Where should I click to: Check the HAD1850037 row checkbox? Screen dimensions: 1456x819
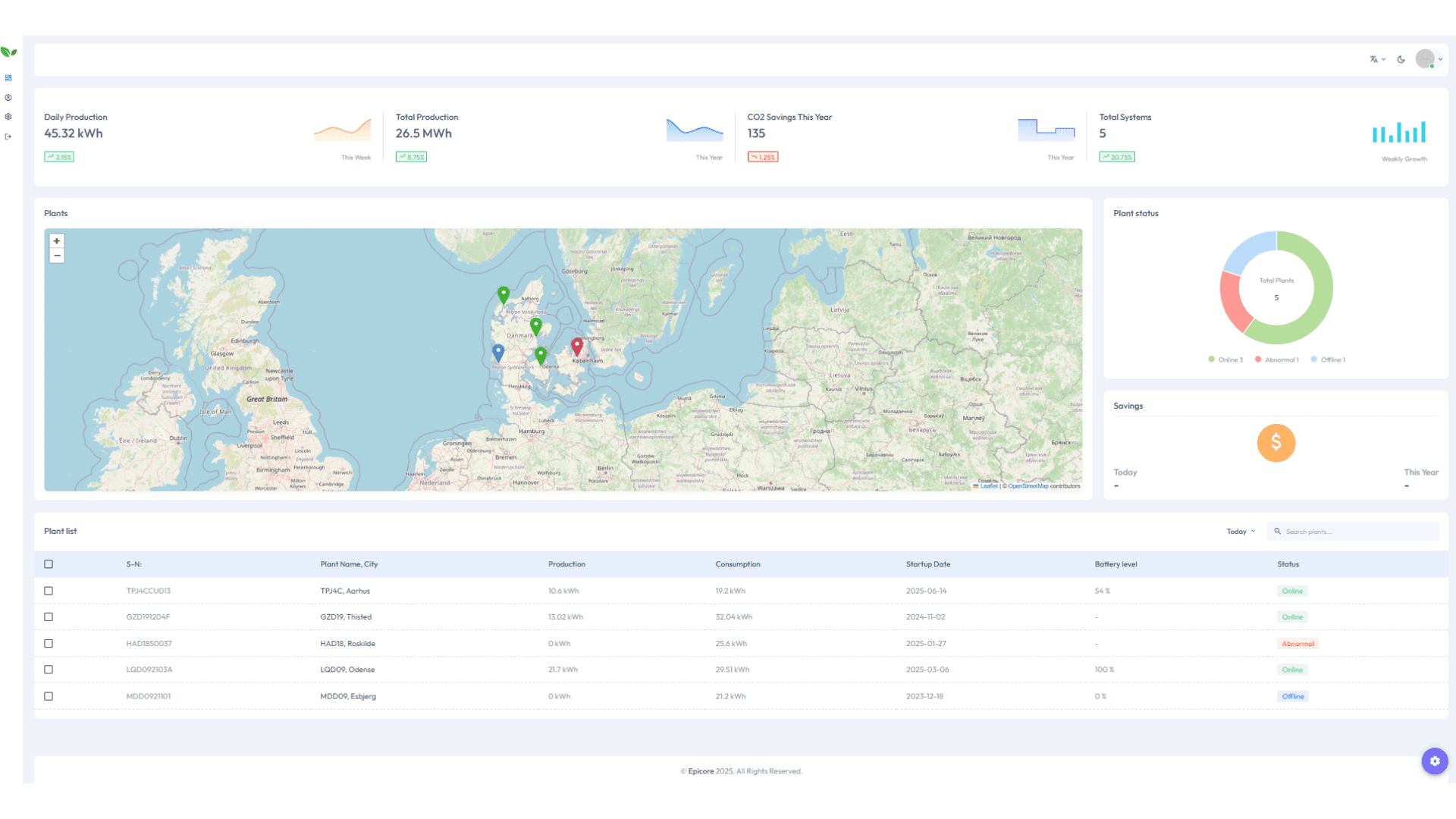point(49,644)
